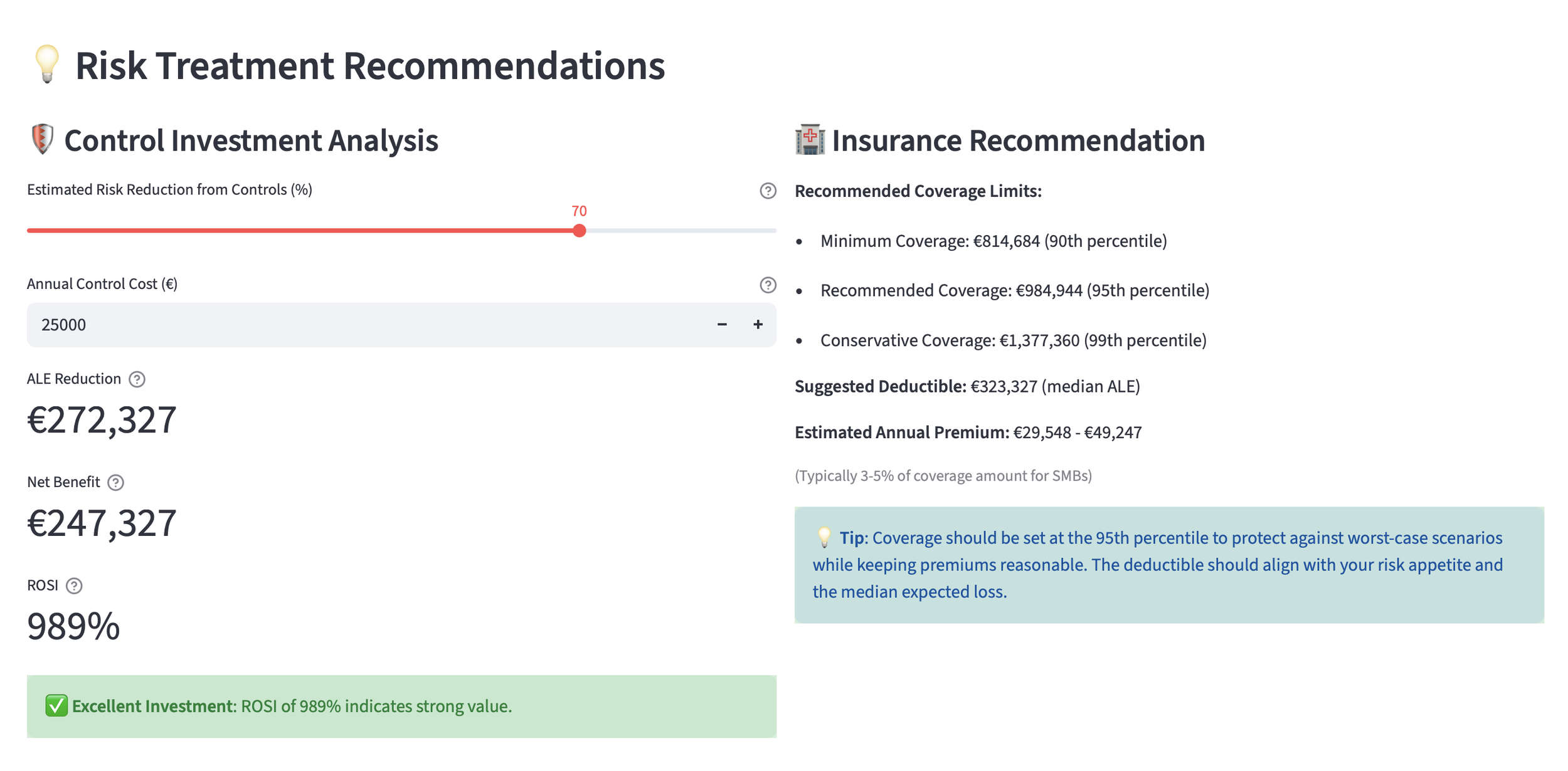Open the Net Benefit help tooltip icon
The image size is (1568, 771).
(x=115, y=483)
